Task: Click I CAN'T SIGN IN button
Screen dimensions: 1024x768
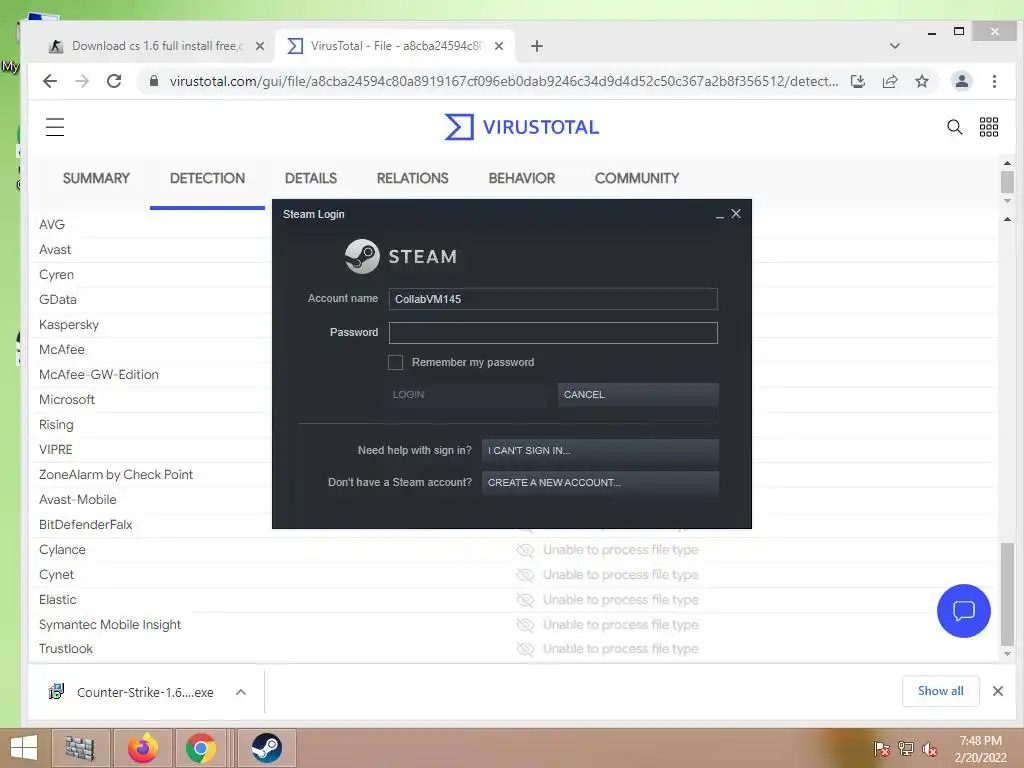Action: (x=600, y=451)
